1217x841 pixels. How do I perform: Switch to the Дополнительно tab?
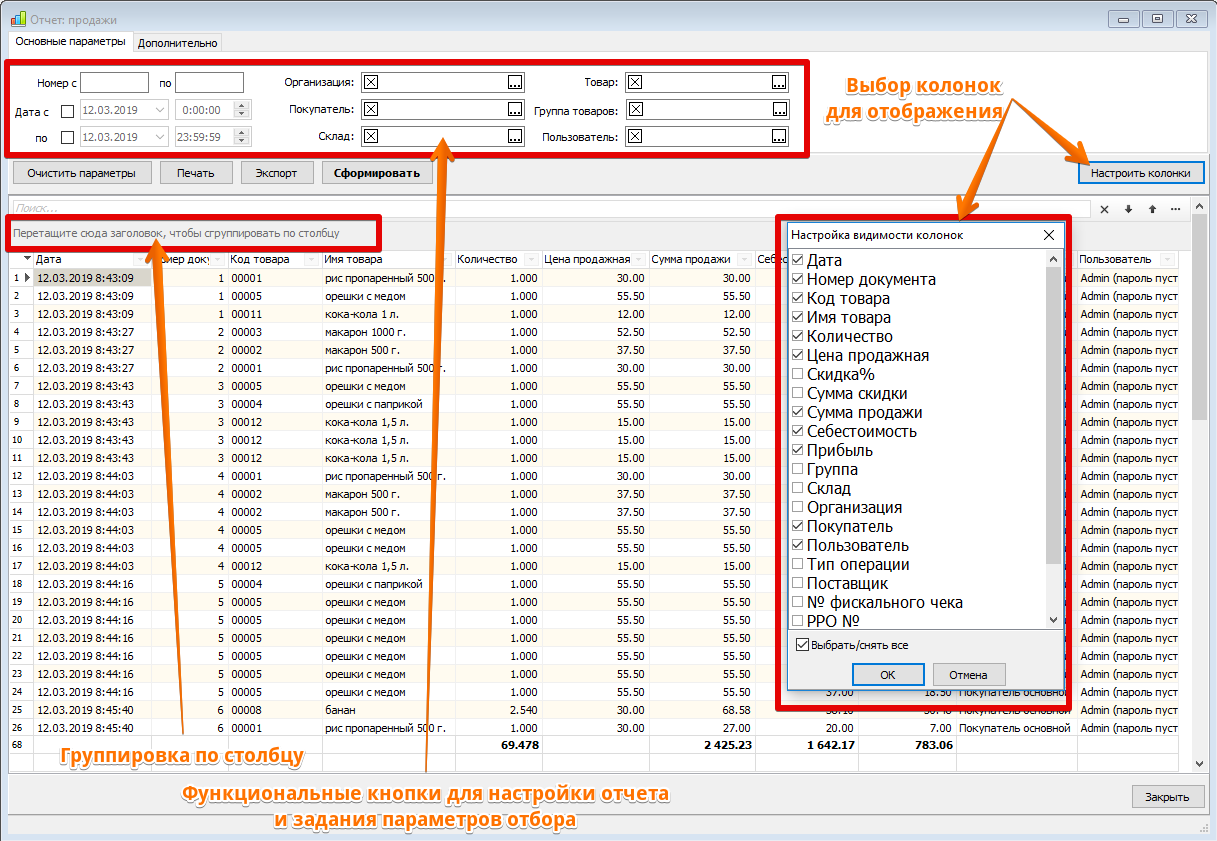pos(178,43)
